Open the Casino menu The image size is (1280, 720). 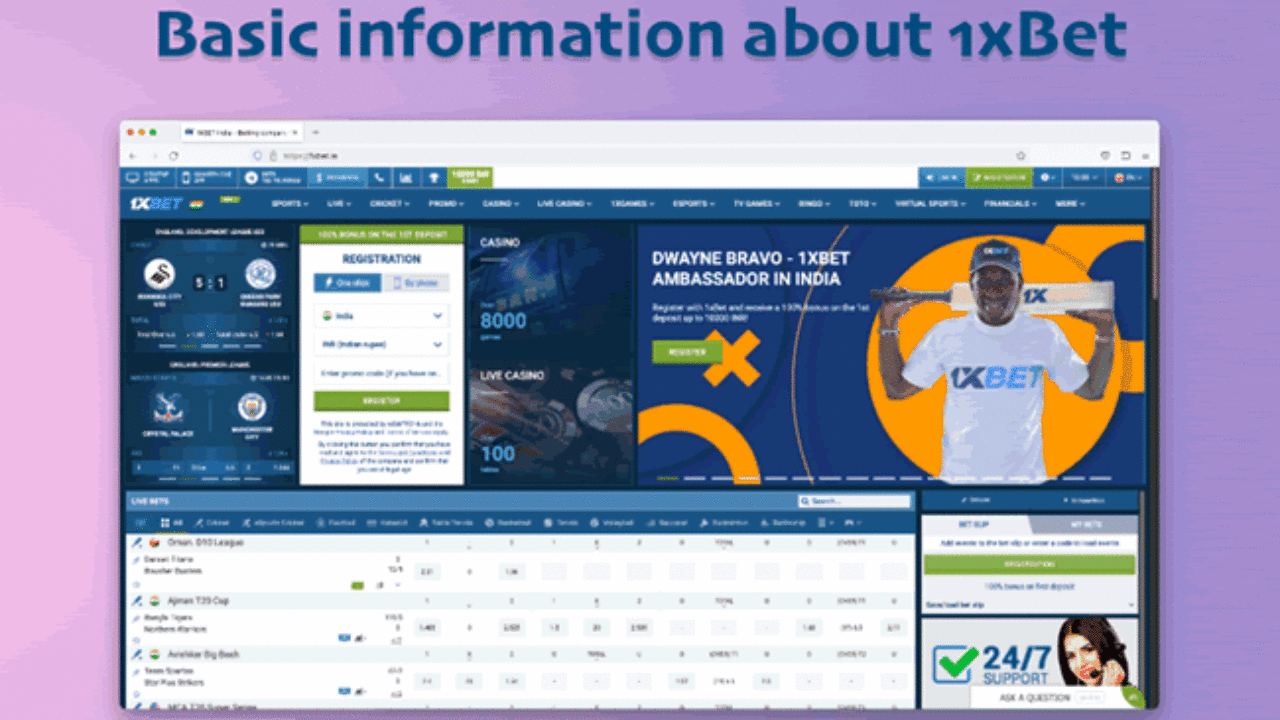pyautogui.click(x=500, y=203)
